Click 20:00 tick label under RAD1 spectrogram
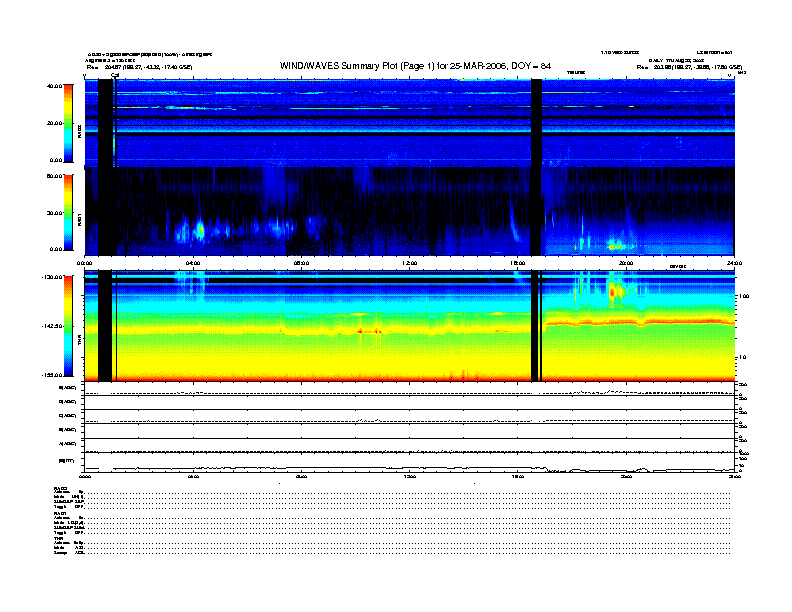792x612 pixels. [626, 263]
